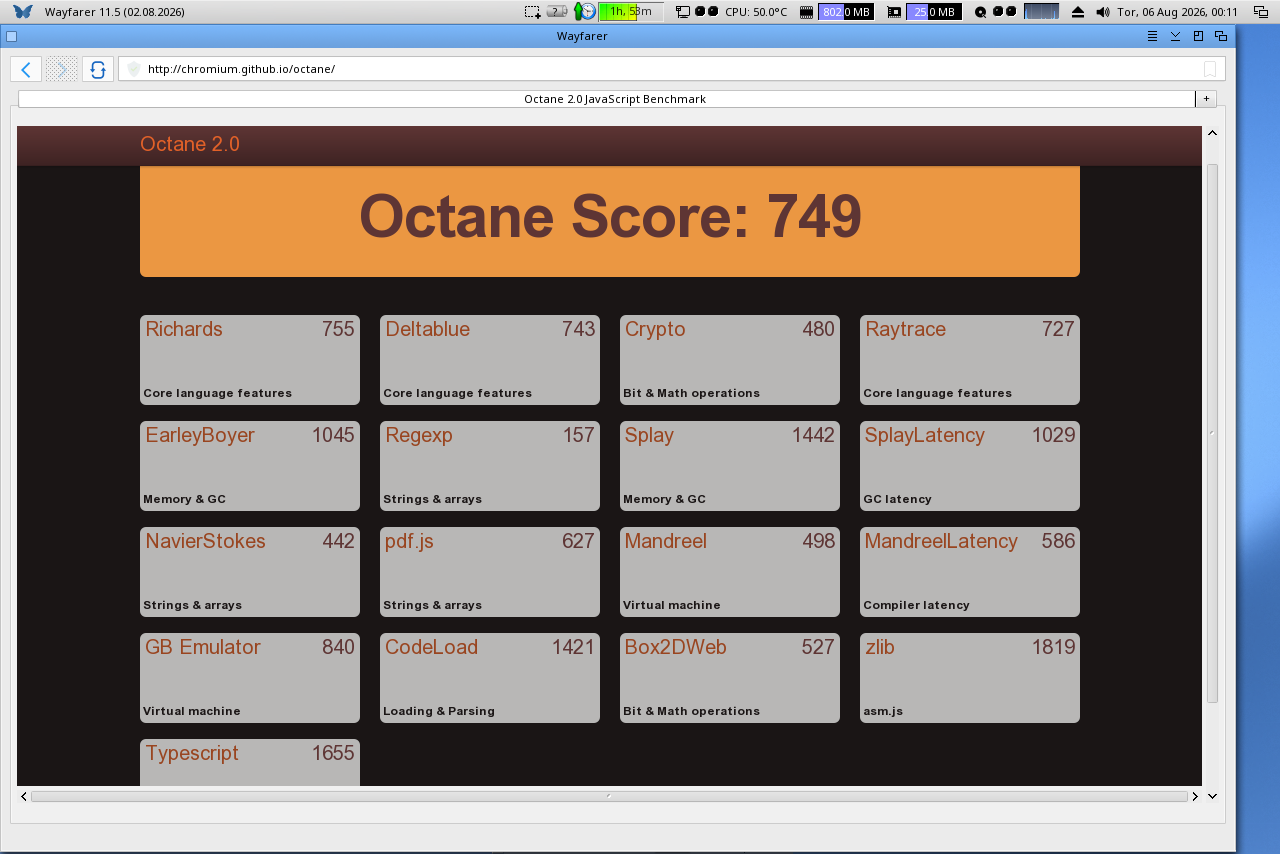Screen dimensions: 1280x854
Task: Click the shield icon beside the URL
Action: pos(134,69)
